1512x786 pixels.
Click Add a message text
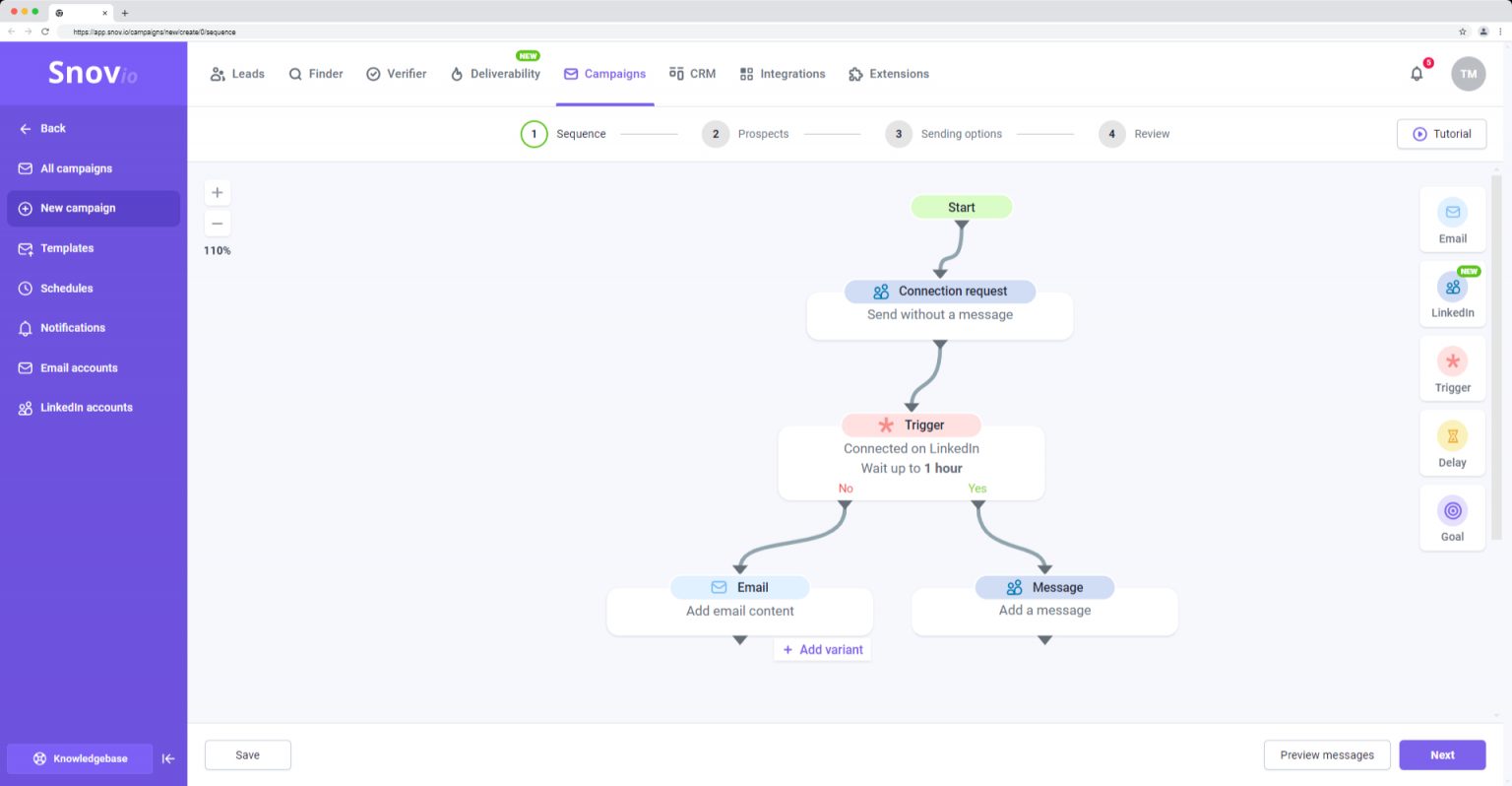(x=1044, y=611)
